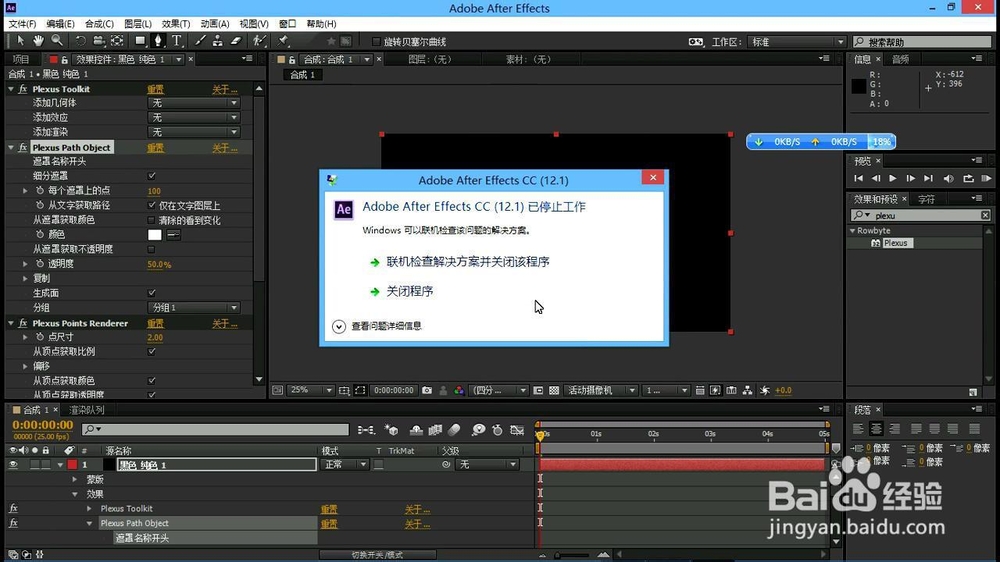Uncheck 生成面 checkbox
The image size is (1000, 562).
point(152,293)
